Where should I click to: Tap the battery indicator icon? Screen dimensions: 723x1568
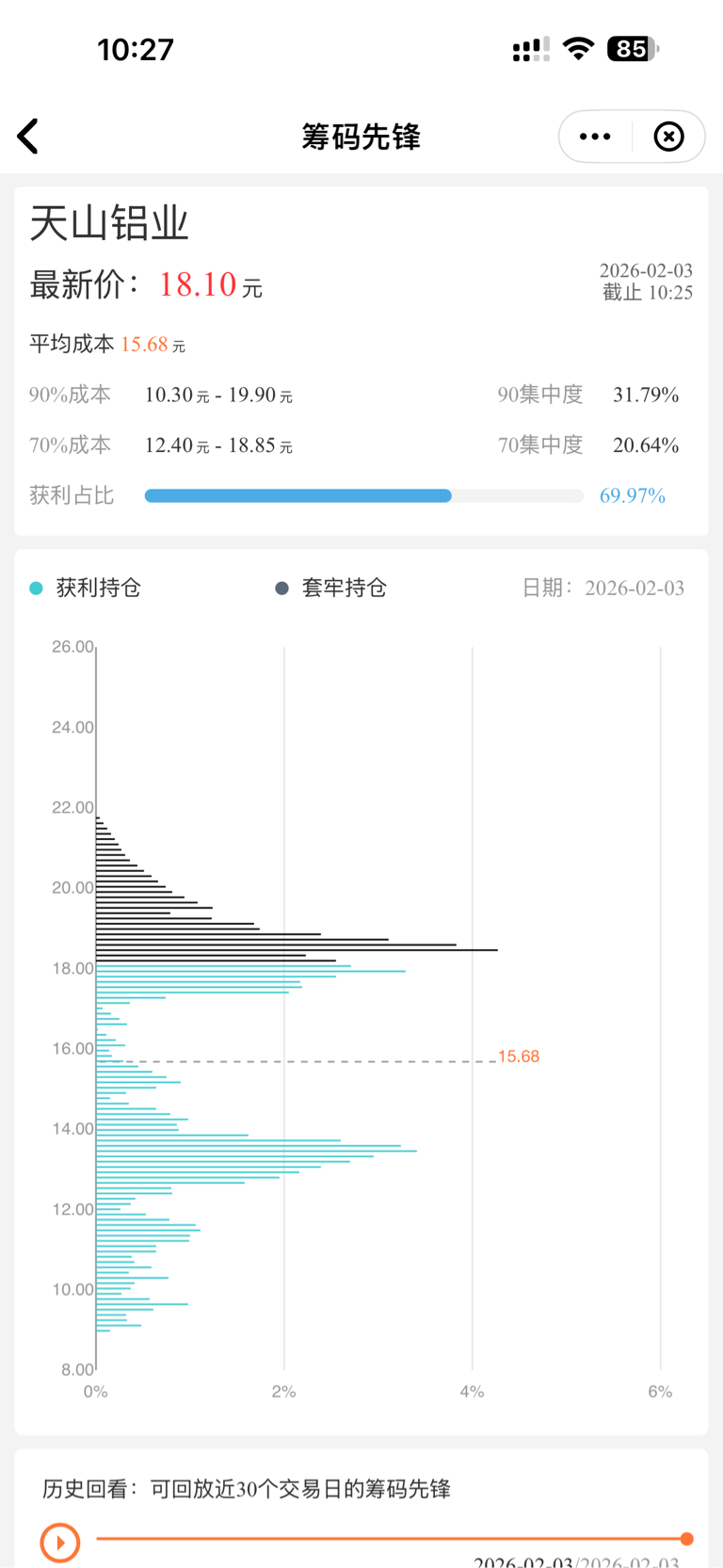coord(633,49)
